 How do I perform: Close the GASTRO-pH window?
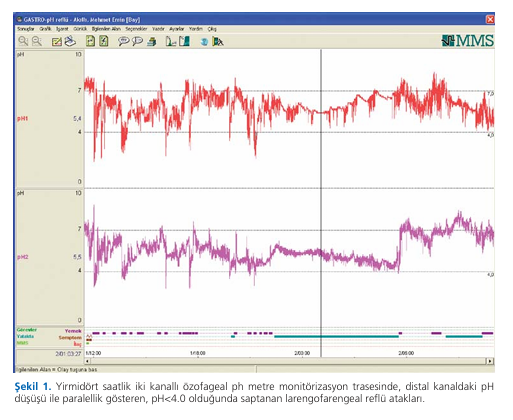[490, 19]
